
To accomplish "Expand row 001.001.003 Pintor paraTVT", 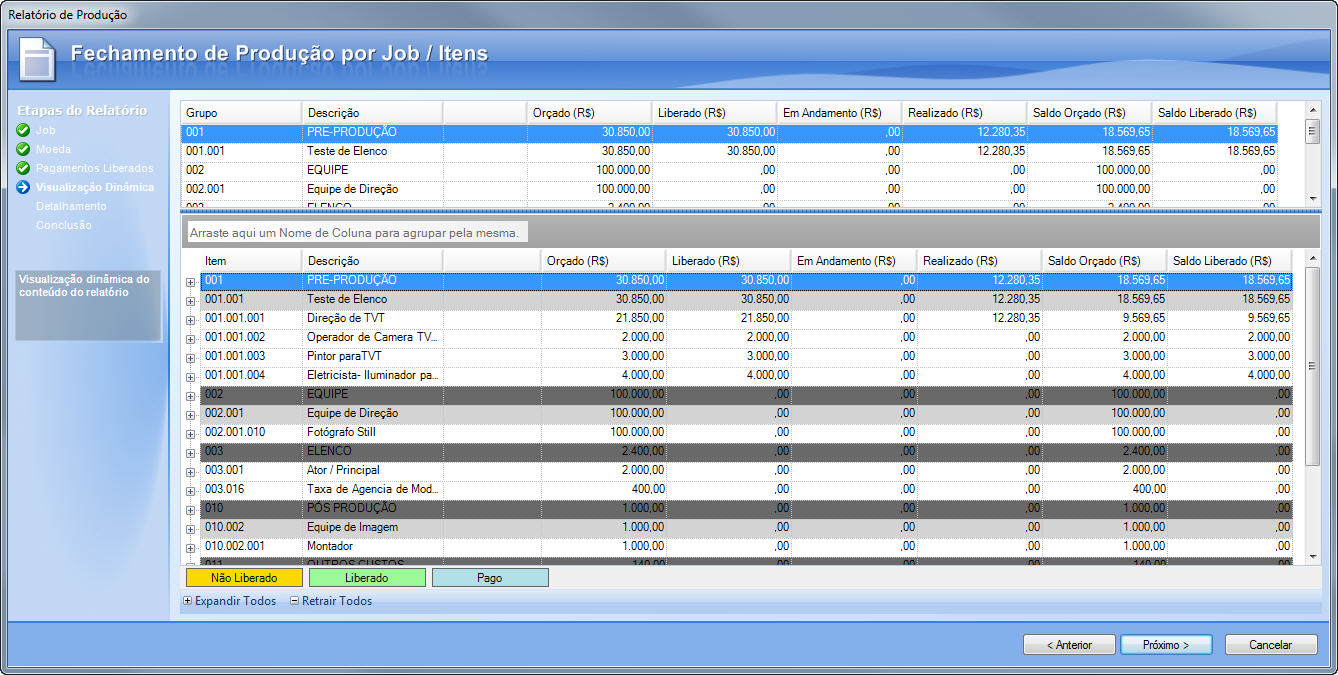I will click(x=190, y=357).
